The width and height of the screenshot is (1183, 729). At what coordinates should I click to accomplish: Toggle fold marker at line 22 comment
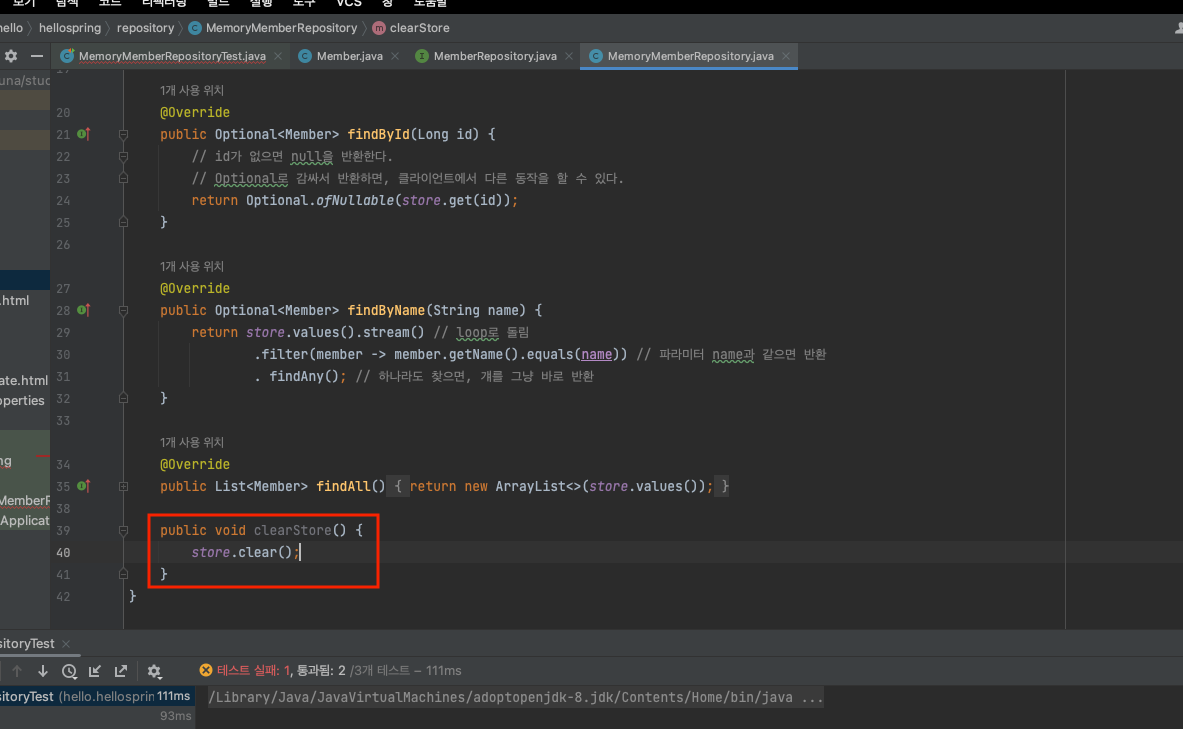(123, 156)
